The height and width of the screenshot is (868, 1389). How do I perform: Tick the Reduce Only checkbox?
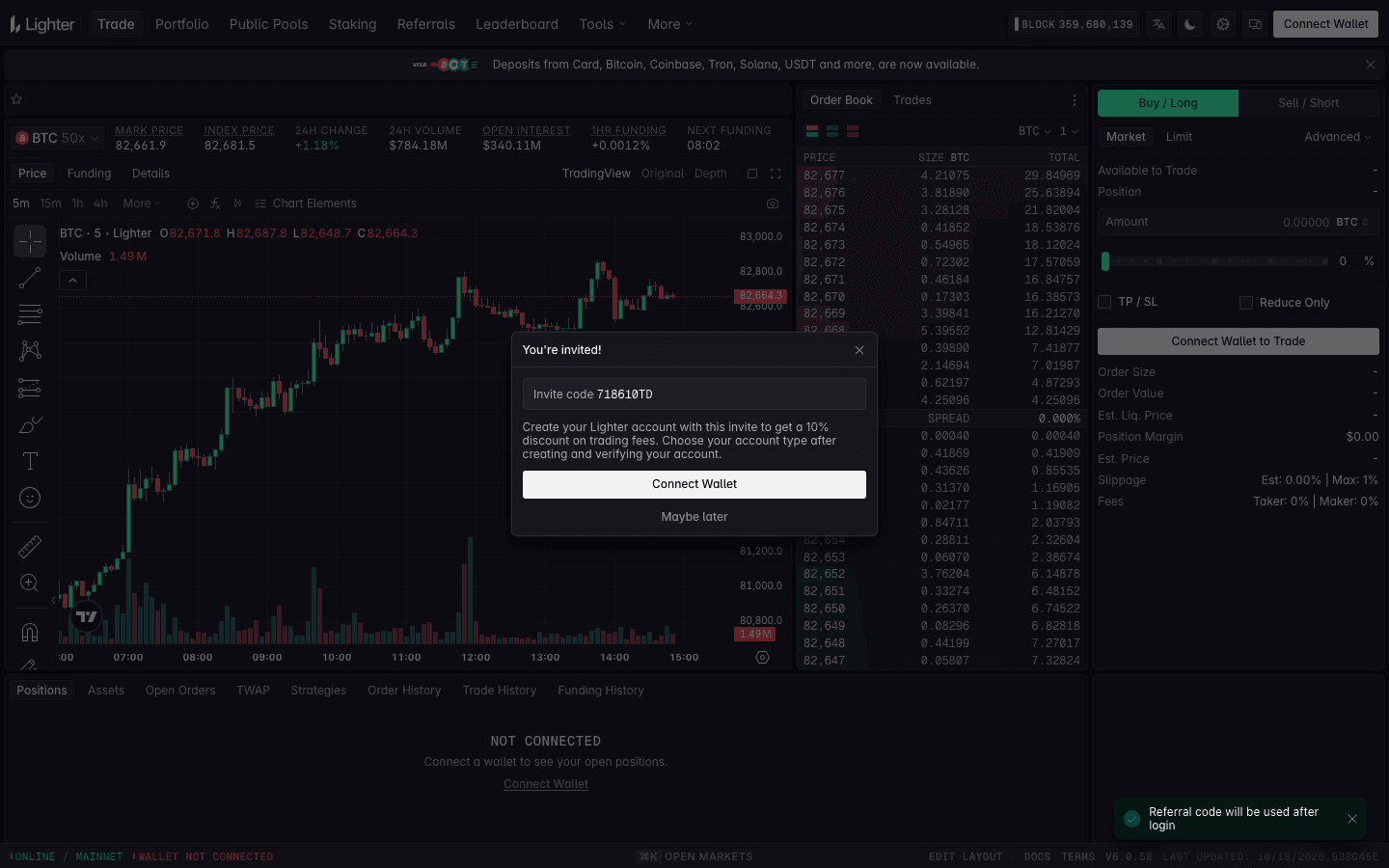(x=1246, y=303)
